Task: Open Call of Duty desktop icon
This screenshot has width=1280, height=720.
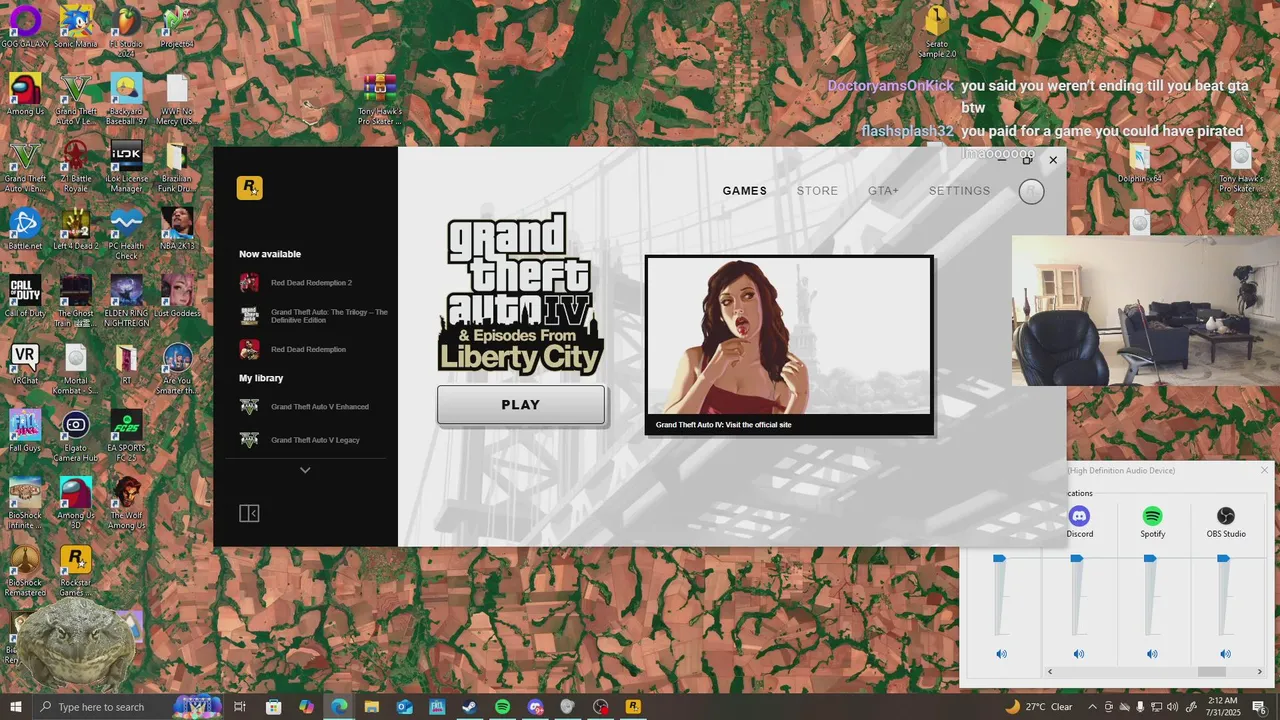Action: [25, 297]
